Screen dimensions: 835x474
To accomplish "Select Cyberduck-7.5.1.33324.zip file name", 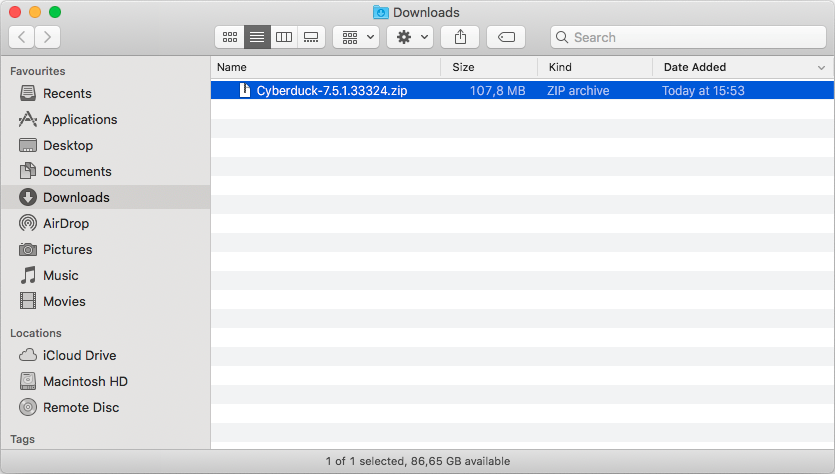I will 332,91.
